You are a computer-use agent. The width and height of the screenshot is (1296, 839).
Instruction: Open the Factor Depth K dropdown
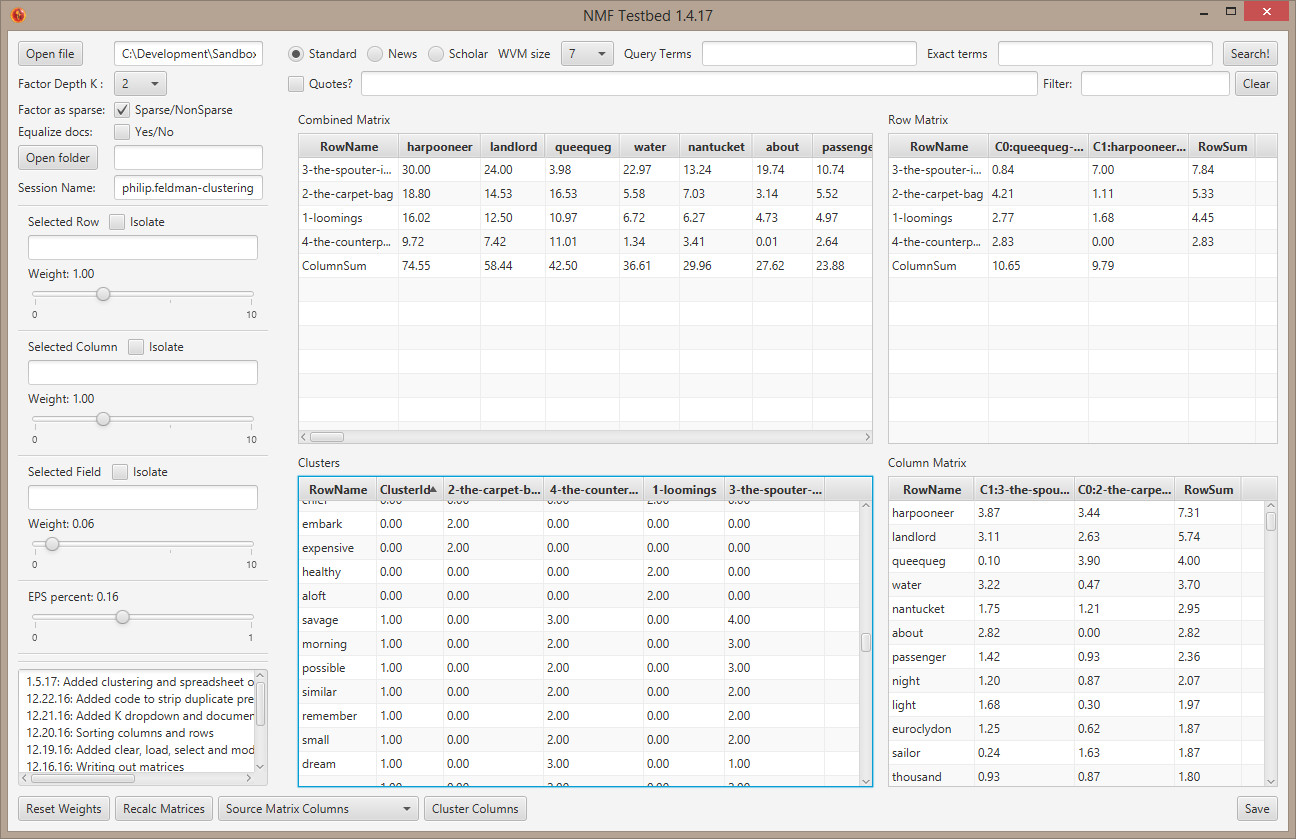coord(140,84)
